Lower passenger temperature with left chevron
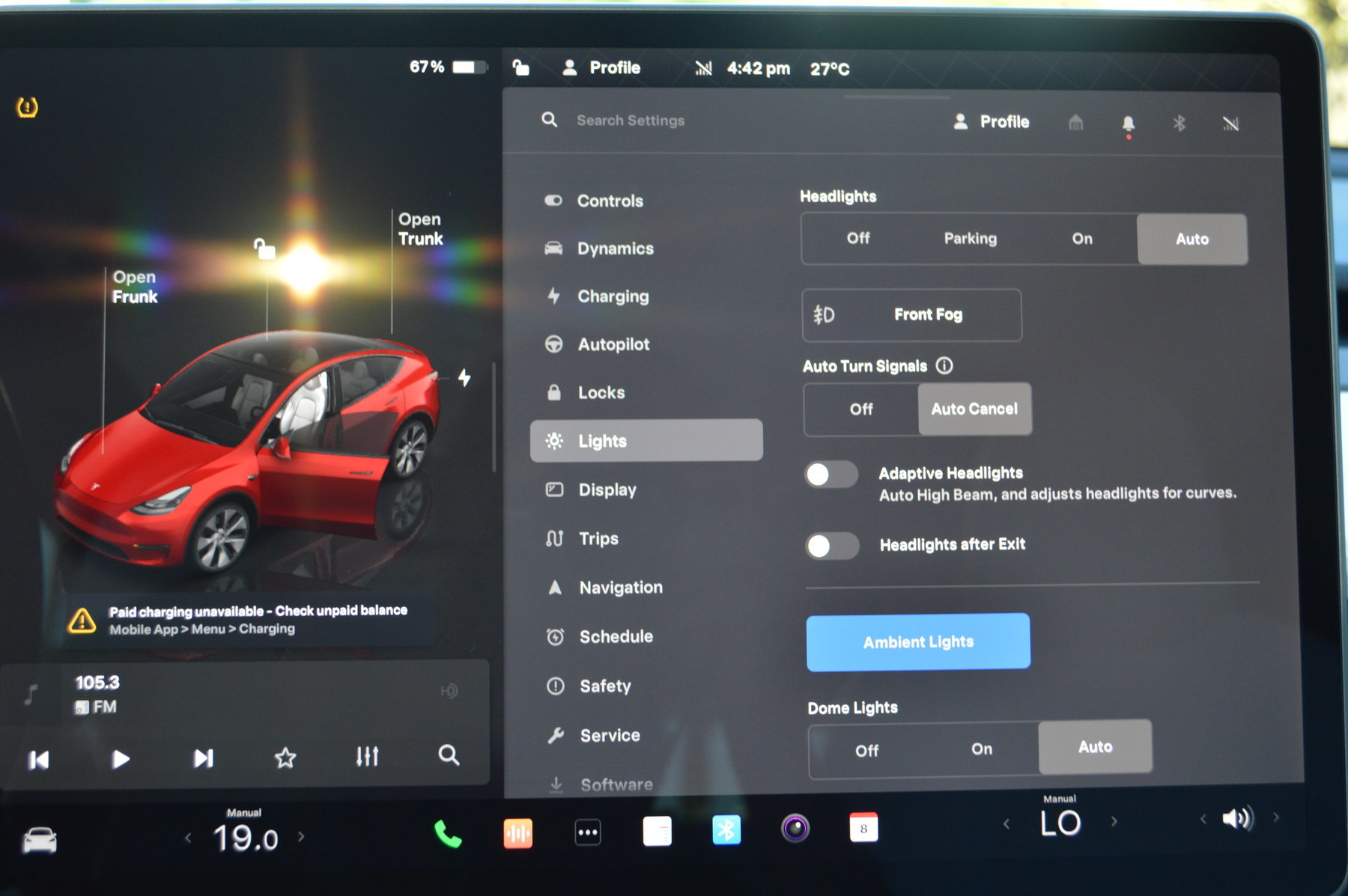Screen dimensions: 1348x896 coord(1007,823)
